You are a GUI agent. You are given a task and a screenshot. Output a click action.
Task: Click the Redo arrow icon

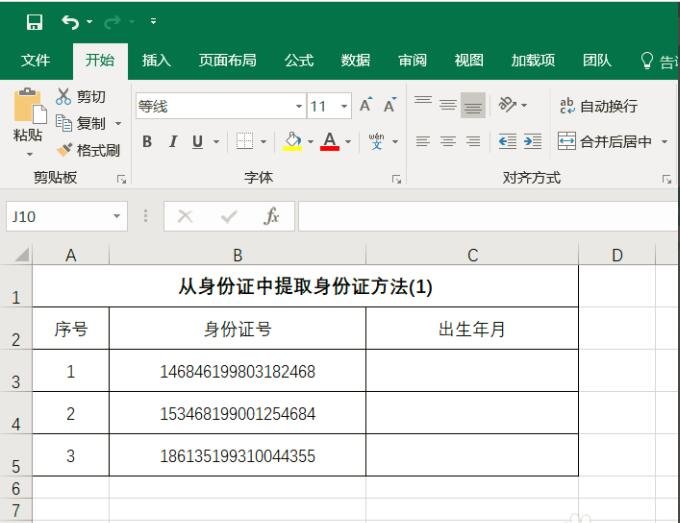tap(112, 22)
